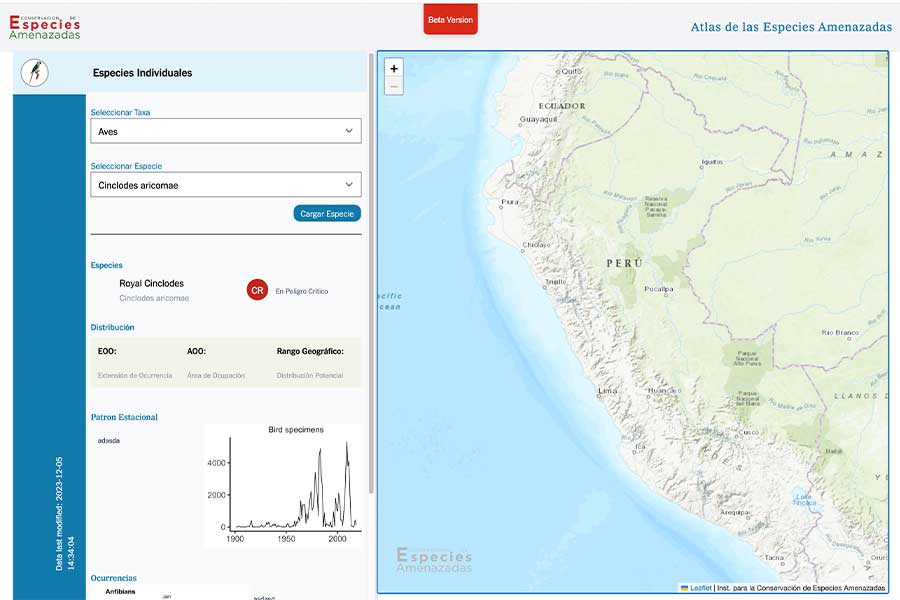Click the Ocurrencias heading
This screenshot has height=600, width=900.
click(x=114, y=578)
